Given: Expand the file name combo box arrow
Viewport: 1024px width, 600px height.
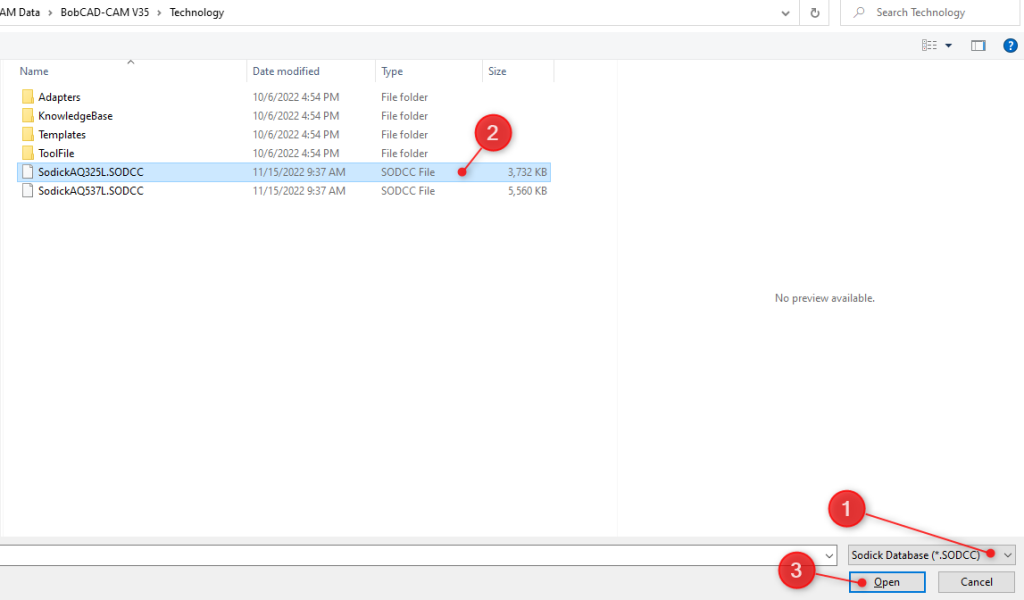Looking at the screenshot, I should [829, 555].
